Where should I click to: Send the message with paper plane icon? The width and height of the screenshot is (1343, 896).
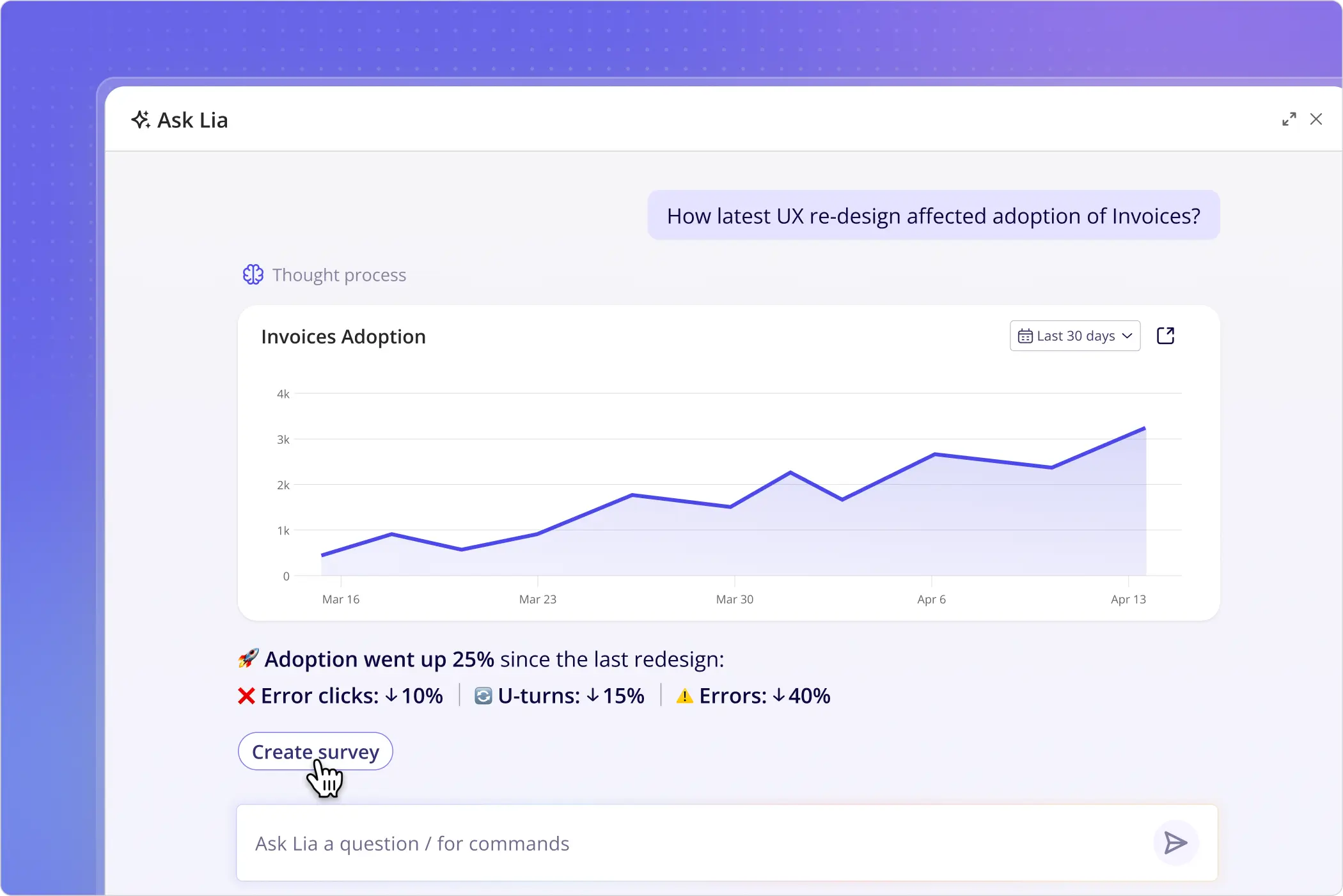click(1175, 843)
